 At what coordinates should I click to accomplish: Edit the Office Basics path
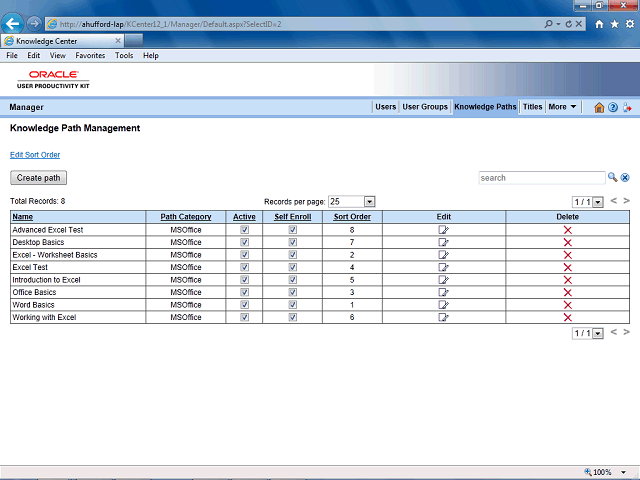[x=444, y=292]
